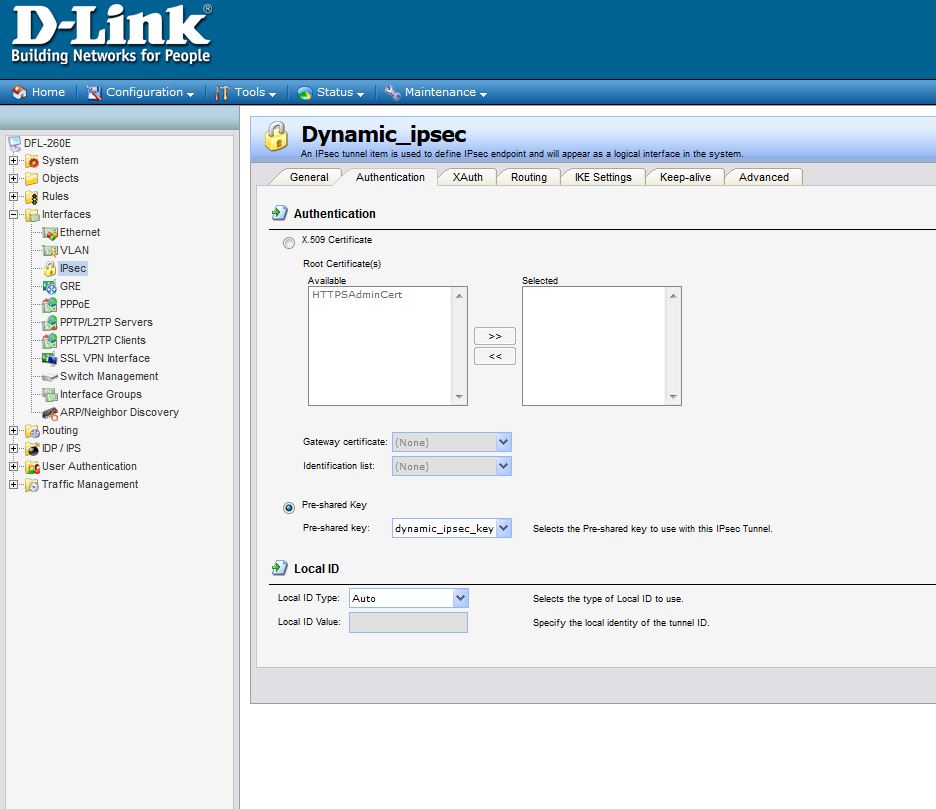This screenshot has height=809, width=936.
Task: Open the XAuth tab
Action: coord(467,177)
